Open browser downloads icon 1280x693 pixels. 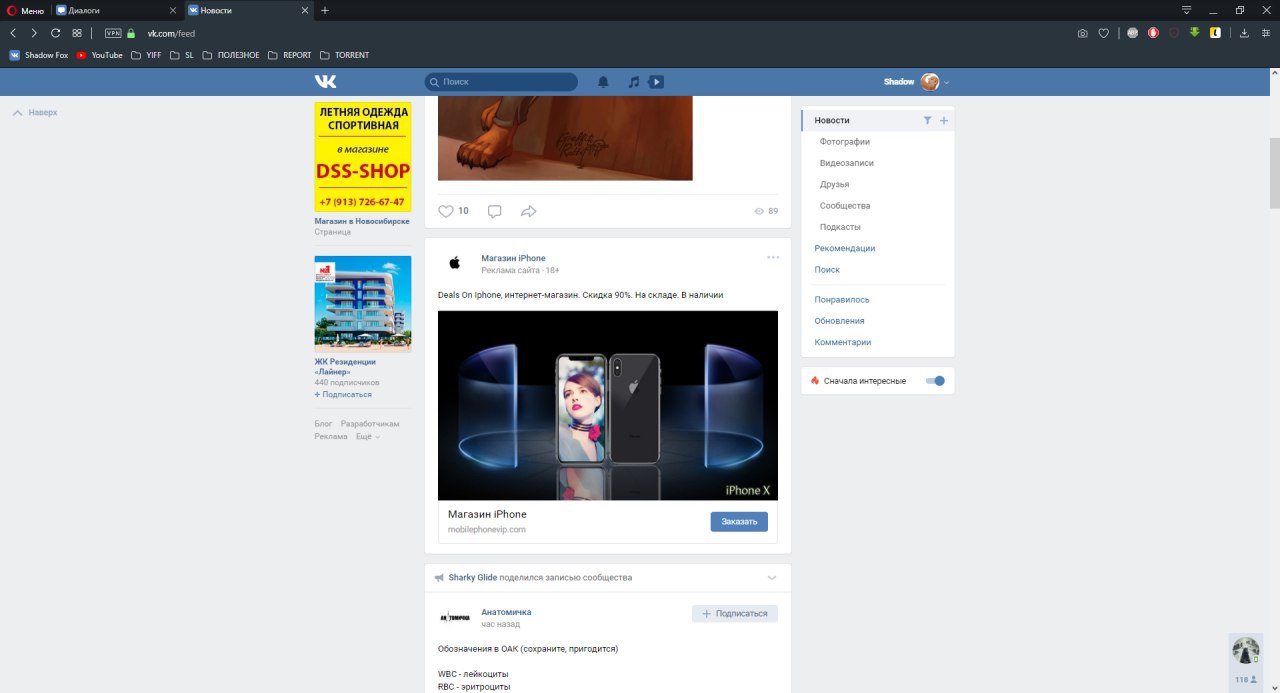pyautogui.click(x=1244, y=33)
